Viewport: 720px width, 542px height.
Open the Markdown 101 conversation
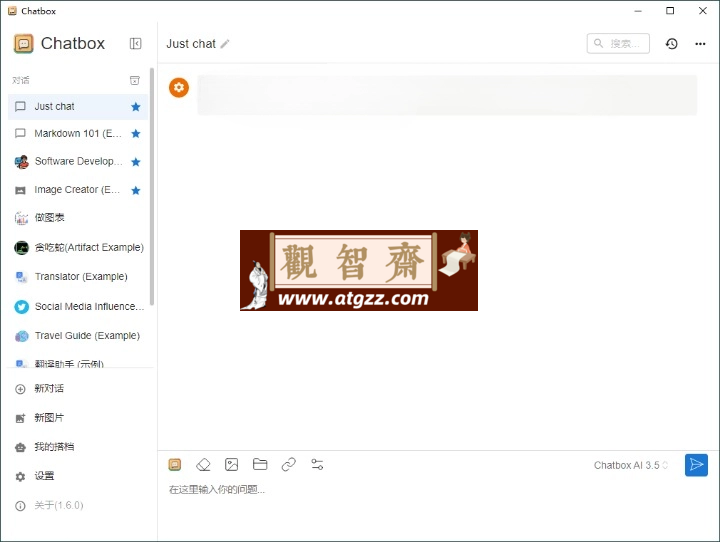tap(78, 134)
